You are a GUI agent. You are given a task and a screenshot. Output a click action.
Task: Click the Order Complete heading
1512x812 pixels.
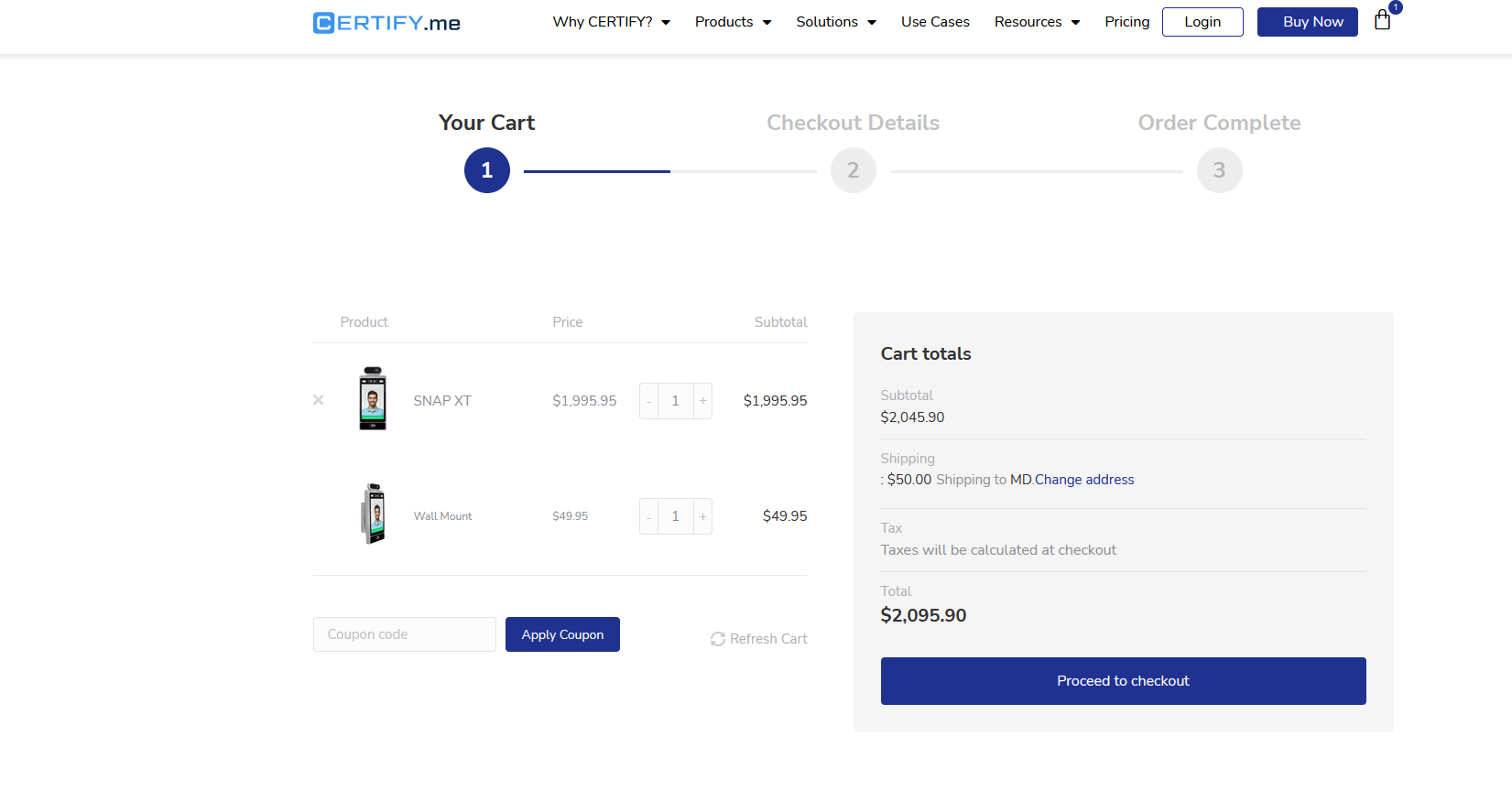pos(1219,123)
